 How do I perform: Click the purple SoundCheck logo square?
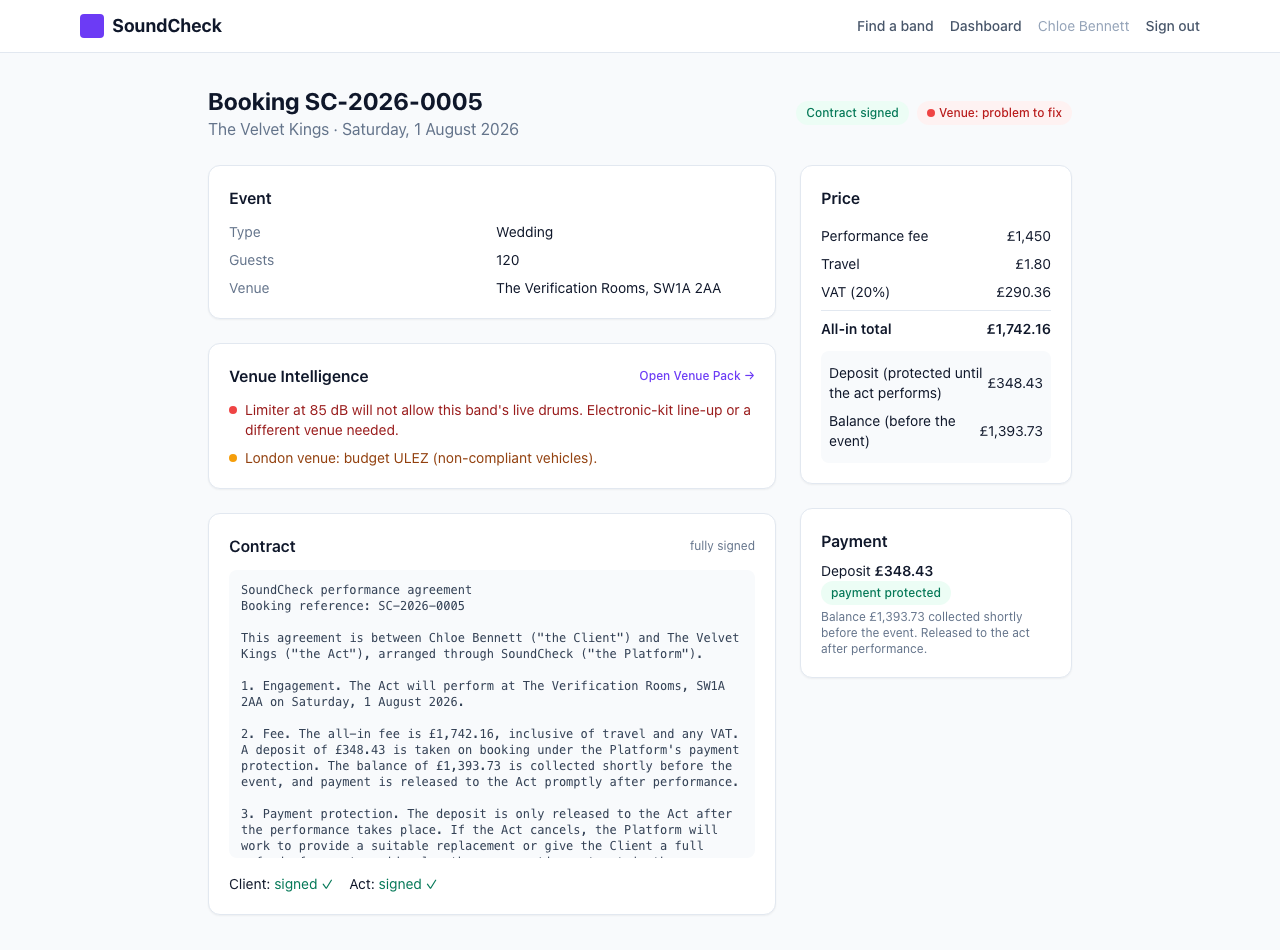(x=92, y=26)
